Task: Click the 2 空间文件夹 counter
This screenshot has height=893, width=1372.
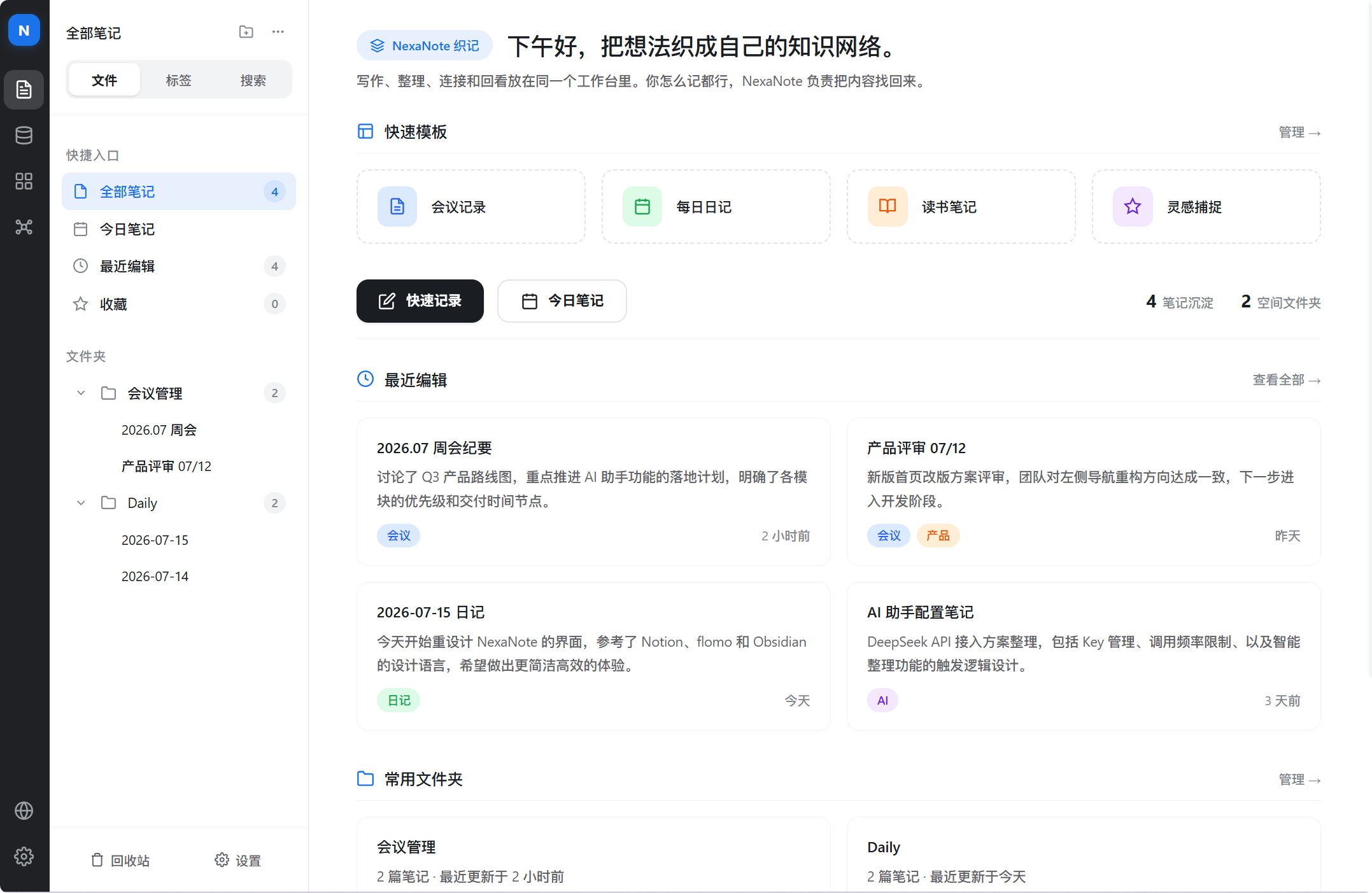Action: click(x=1281, y=302)
